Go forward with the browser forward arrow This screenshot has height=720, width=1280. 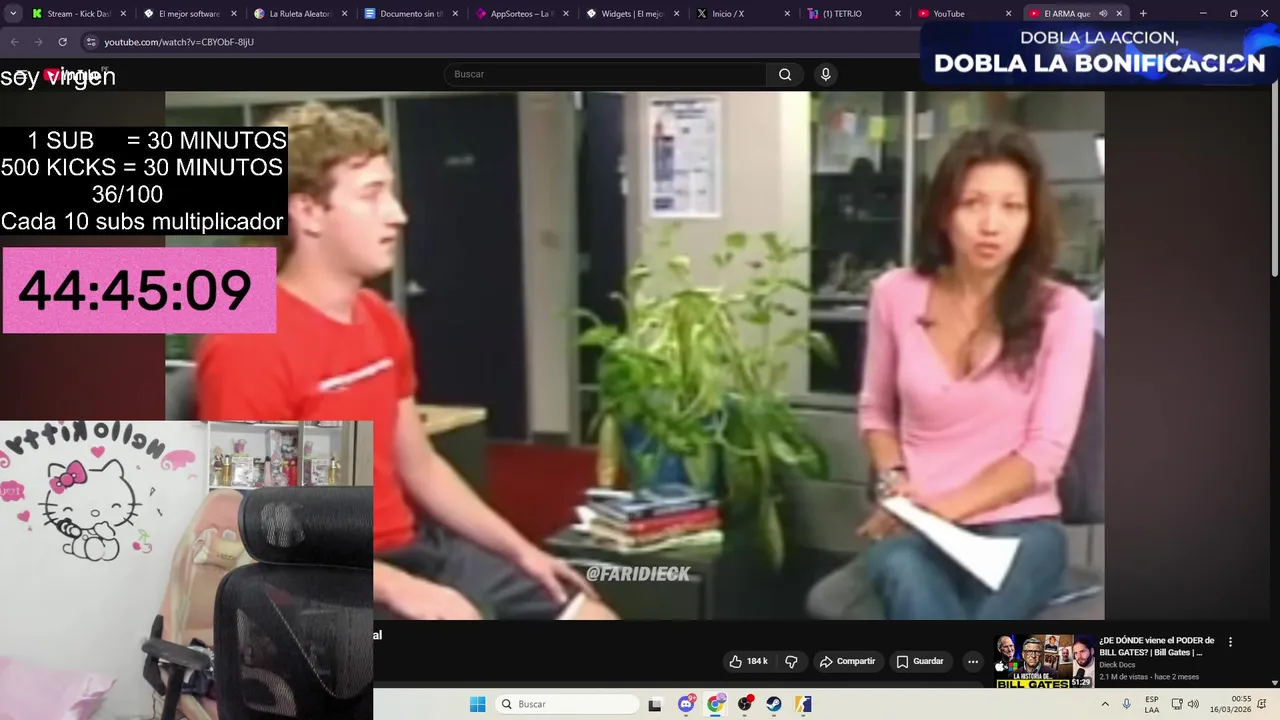click(38, 42)
